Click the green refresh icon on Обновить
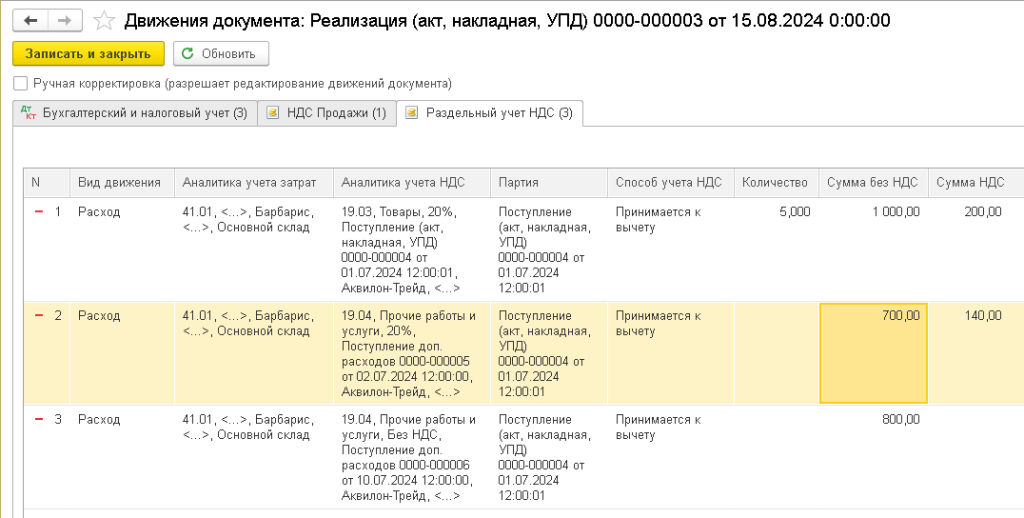Viewport: 1024px width, 518px height. pos(187,54)
